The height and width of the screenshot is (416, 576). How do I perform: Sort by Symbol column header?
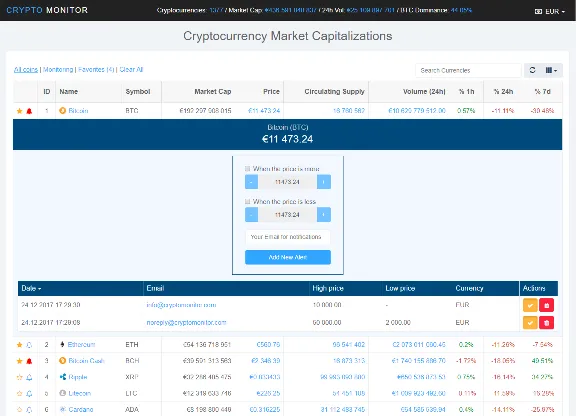tap(138, 92)
